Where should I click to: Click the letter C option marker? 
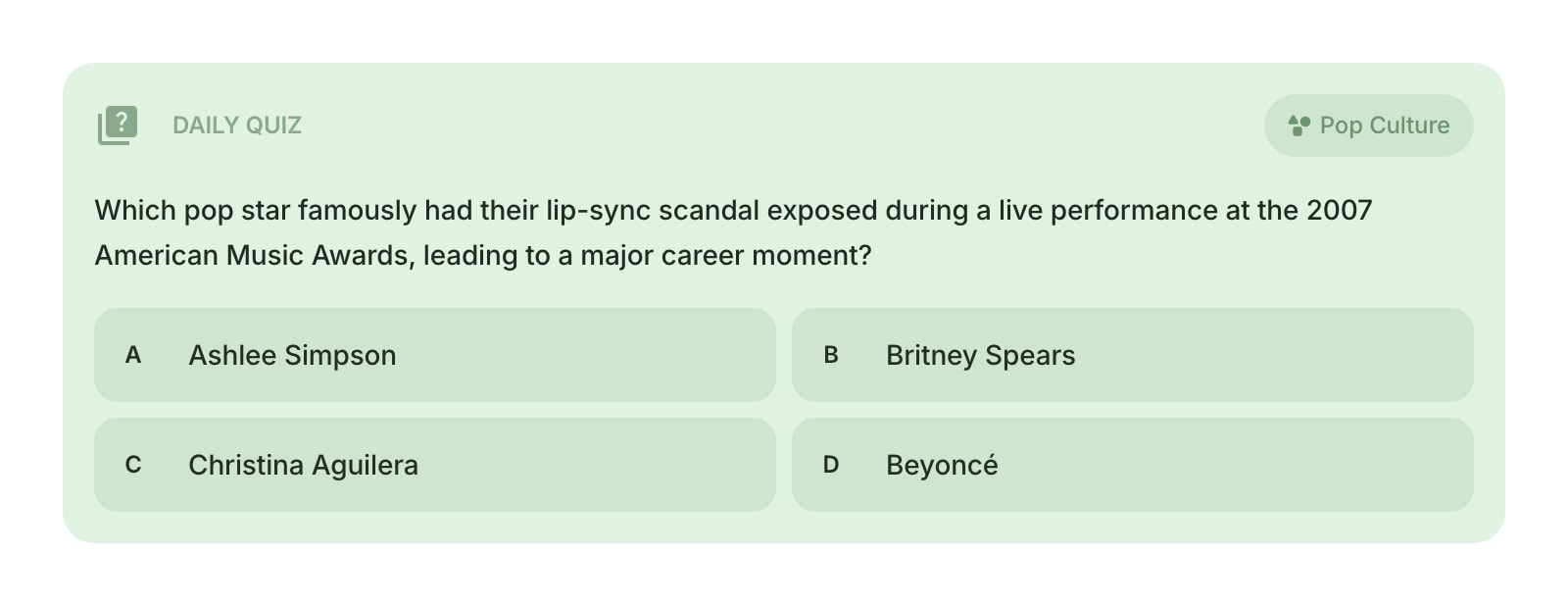(133, 465)
